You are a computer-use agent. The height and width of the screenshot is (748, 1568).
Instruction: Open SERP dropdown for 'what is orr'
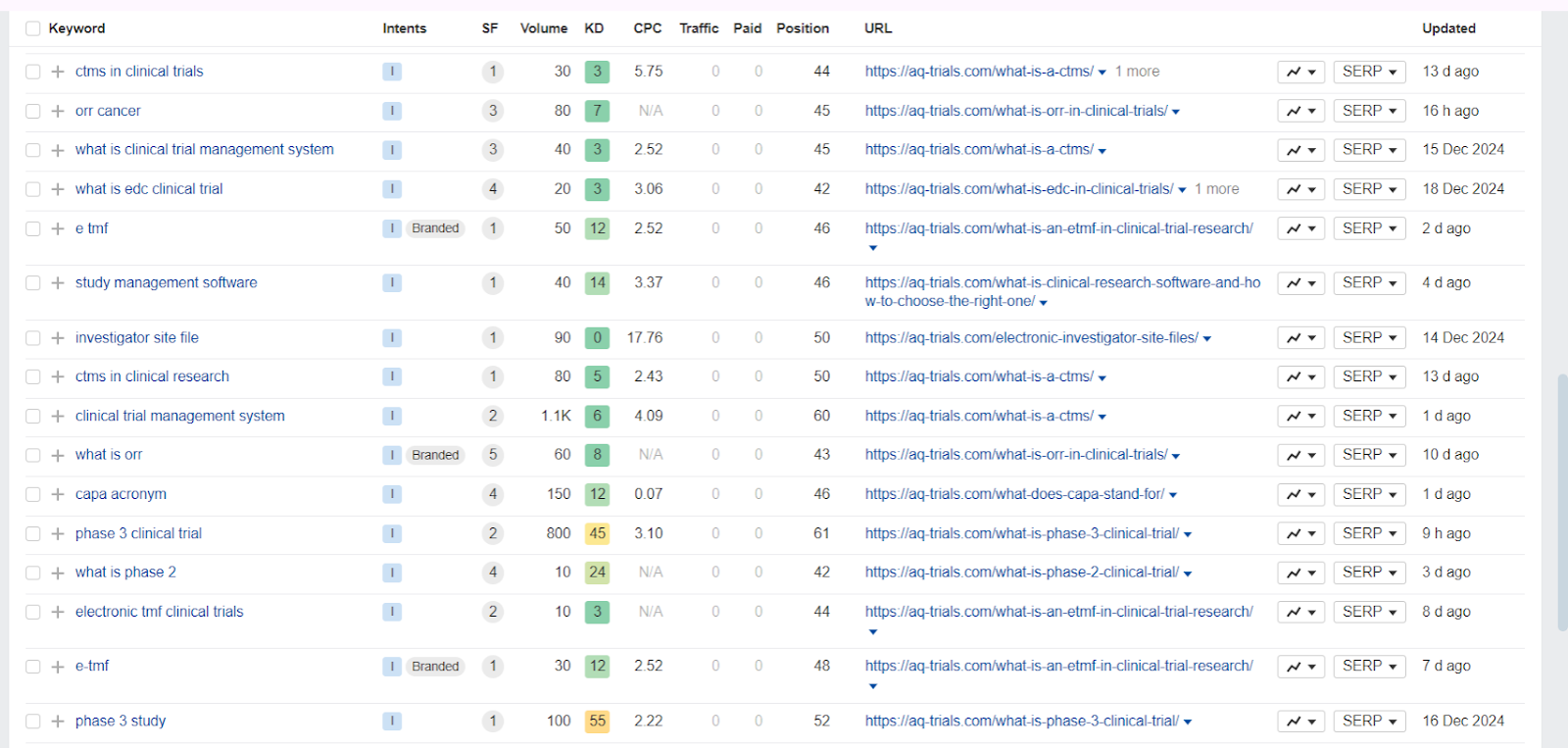coord(1369,456)
